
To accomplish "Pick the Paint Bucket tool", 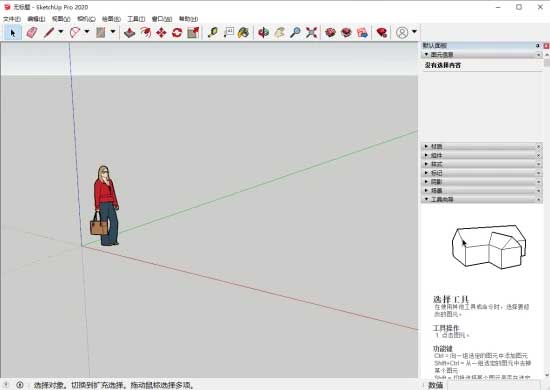I will coord(243,33).
